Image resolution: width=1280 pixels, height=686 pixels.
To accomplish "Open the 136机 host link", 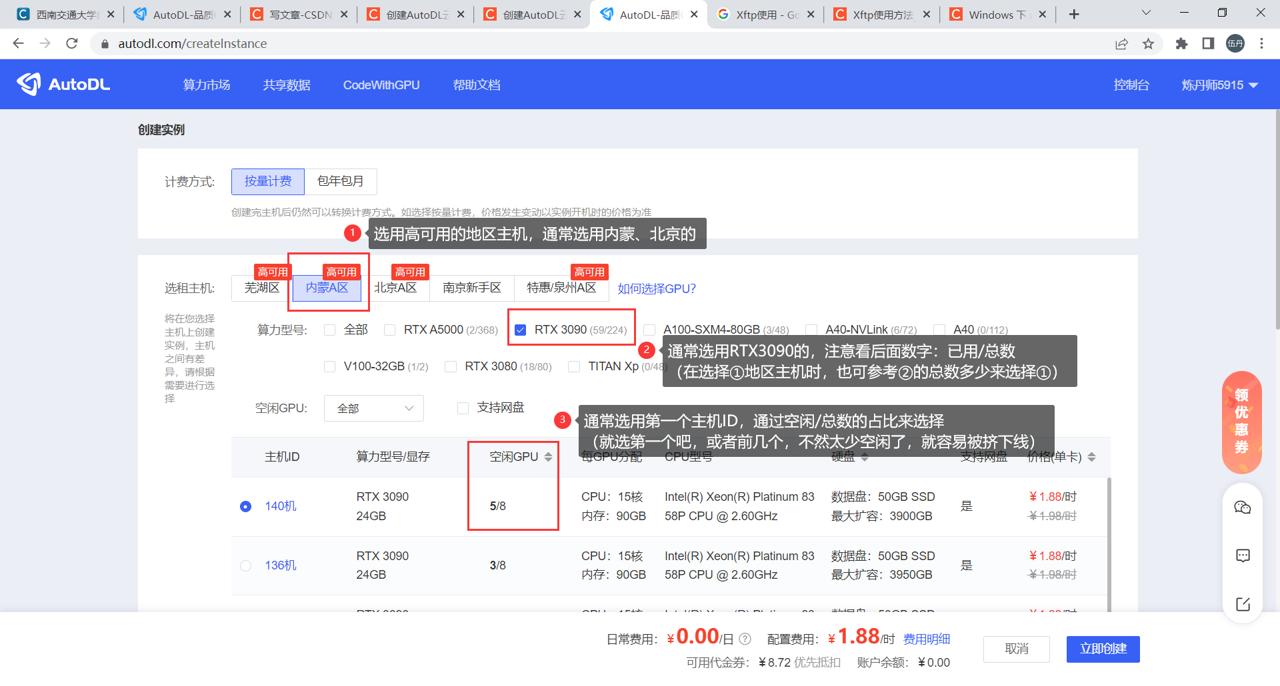I will click(280, 566).
